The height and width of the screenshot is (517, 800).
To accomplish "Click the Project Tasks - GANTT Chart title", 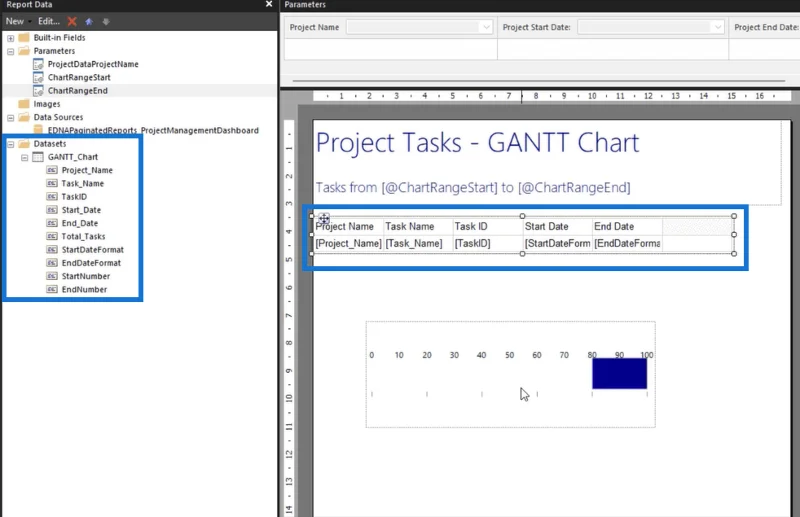I will (x=477, y=142).
